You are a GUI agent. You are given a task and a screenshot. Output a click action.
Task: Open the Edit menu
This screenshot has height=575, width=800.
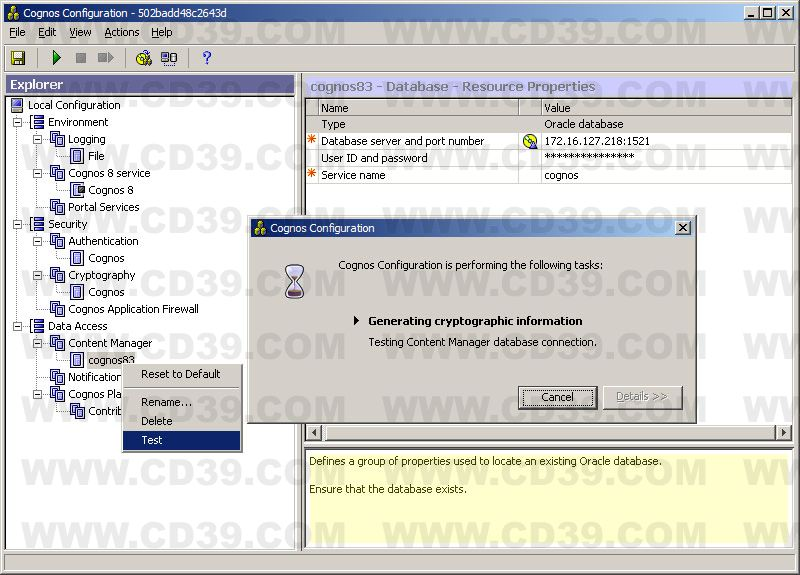[47, 32]
